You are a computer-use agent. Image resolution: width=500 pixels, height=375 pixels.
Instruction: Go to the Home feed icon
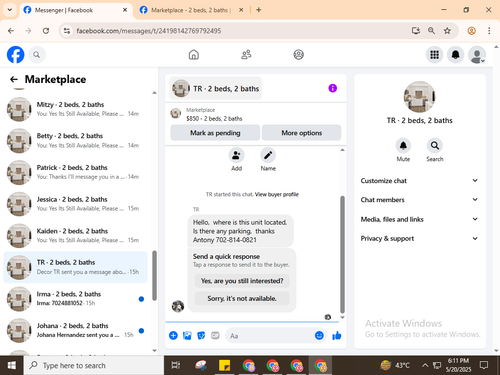194,55
